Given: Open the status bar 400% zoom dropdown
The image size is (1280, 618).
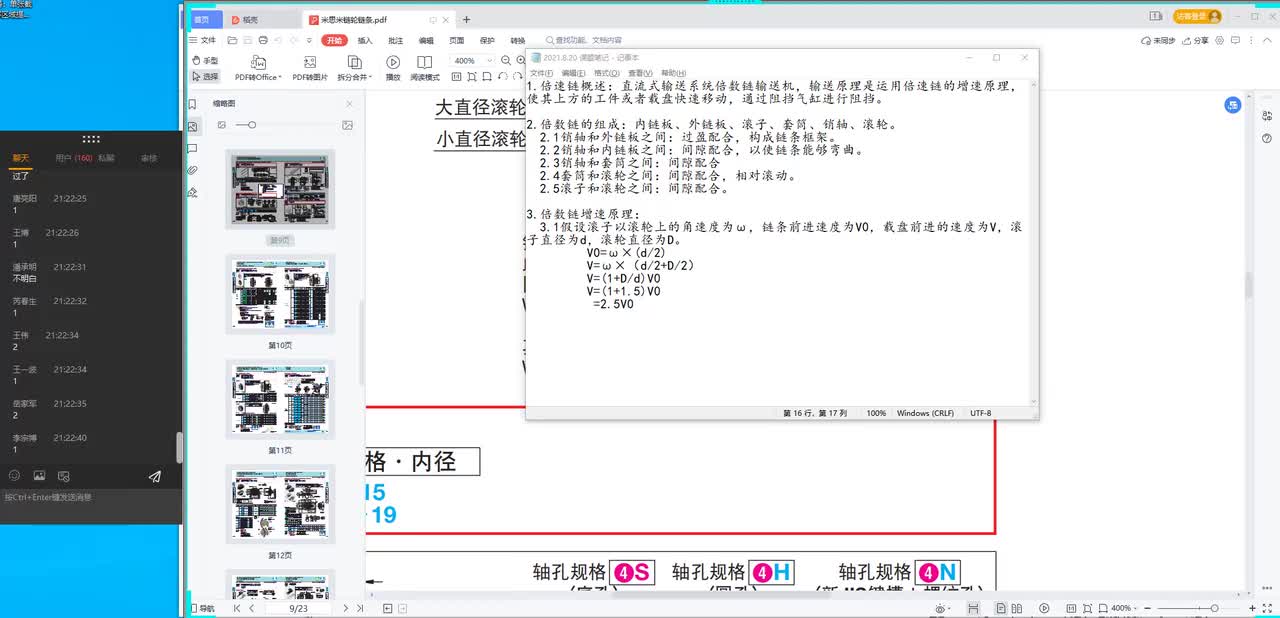Looking at the screenshot, I should (x=1123, y=608).
